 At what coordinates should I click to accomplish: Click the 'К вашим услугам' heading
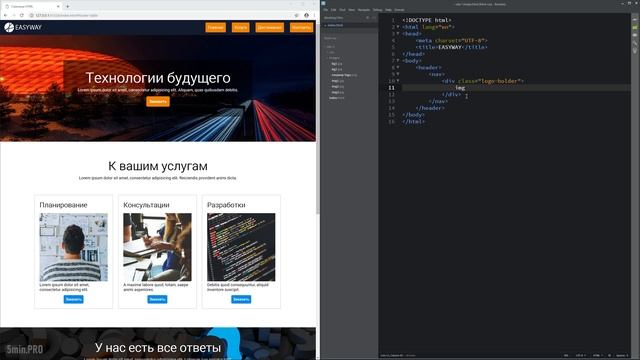158,166
